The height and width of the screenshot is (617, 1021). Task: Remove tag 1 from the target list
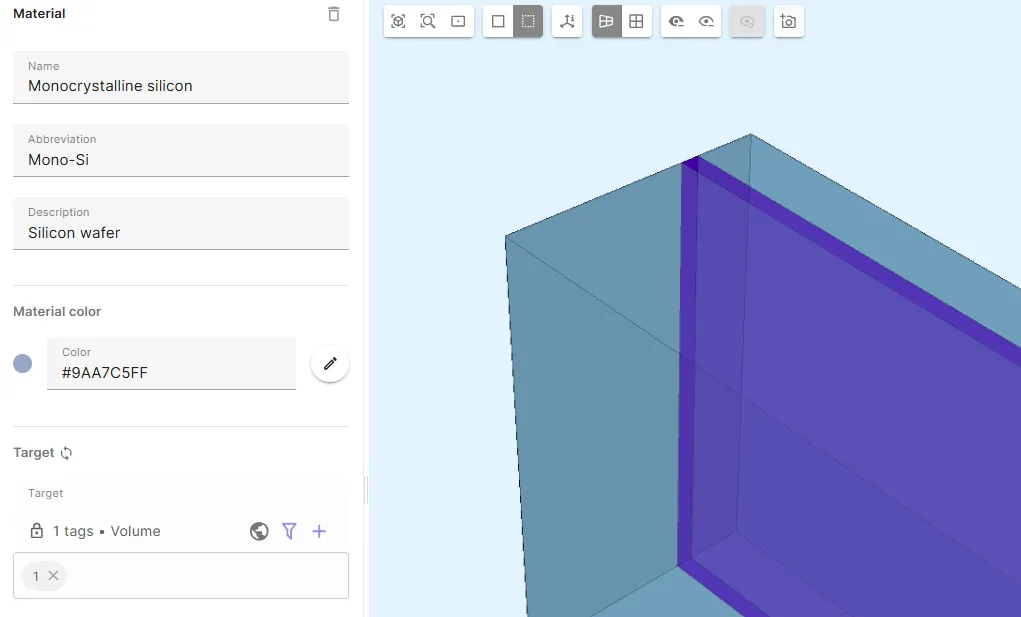coord(53,576)
